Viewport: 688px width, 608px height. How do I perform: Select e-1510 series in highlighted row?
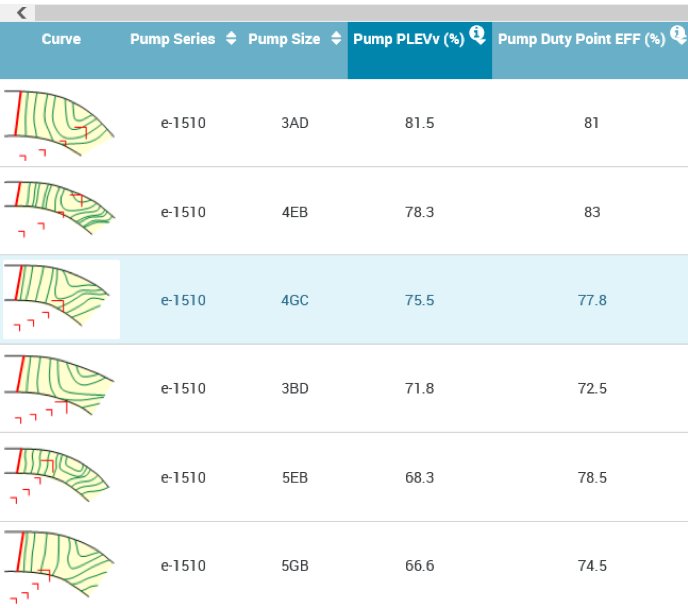183,300
